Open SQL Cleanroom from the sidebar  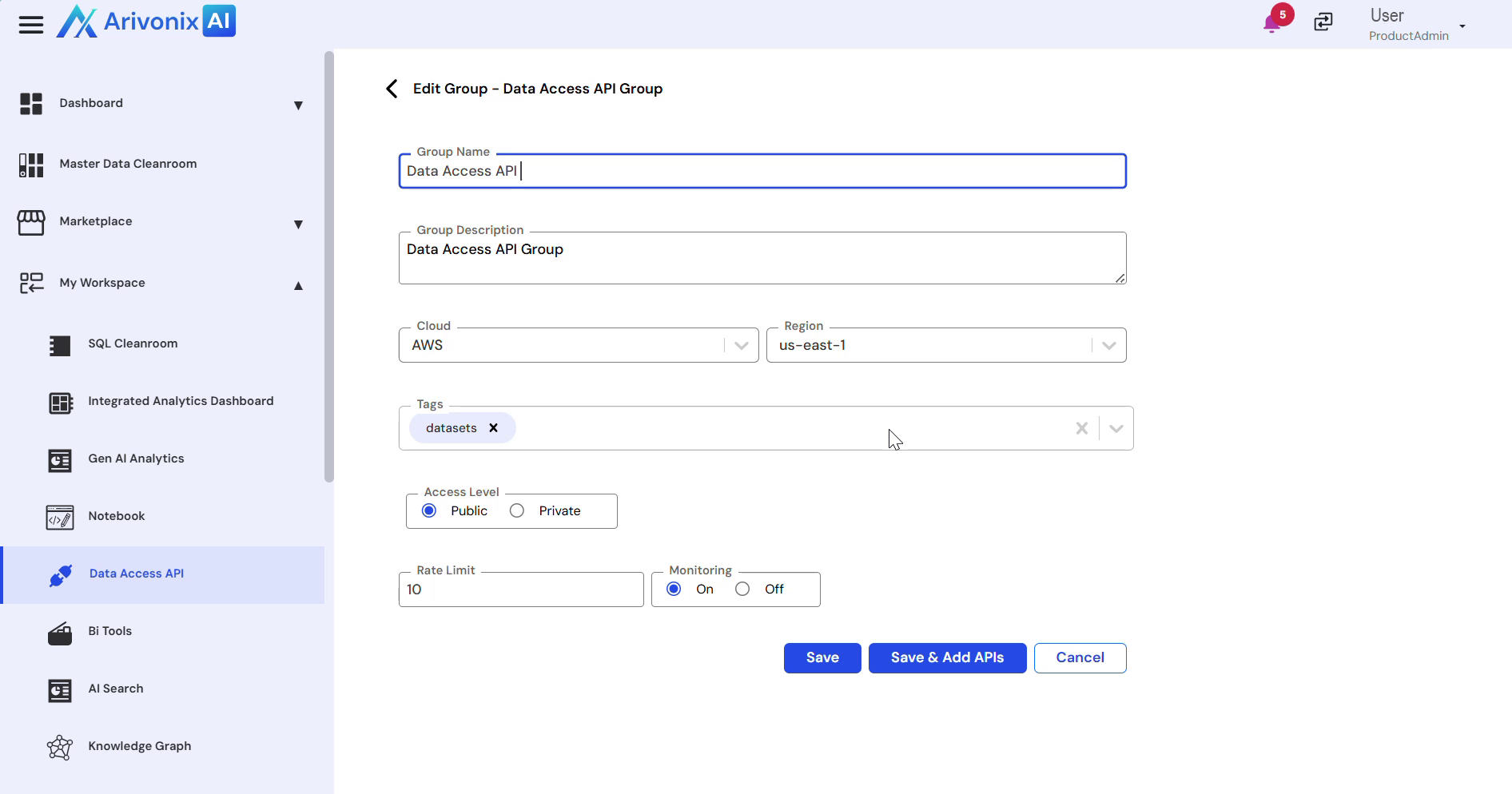pyautogui.click(x=133, y=344)
